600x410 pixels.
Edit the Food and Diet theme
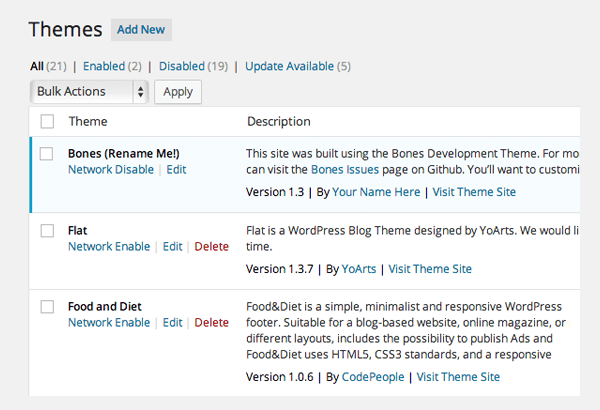tap(173, 323)
